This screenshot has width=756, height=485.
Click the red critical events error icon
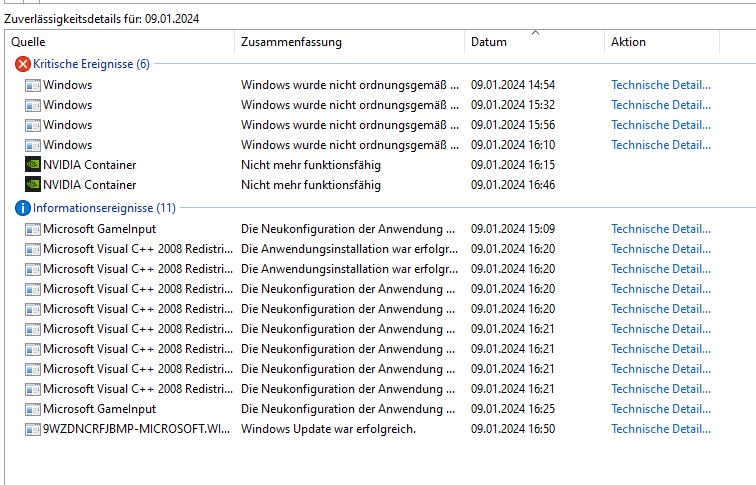[x=23, y=64]
